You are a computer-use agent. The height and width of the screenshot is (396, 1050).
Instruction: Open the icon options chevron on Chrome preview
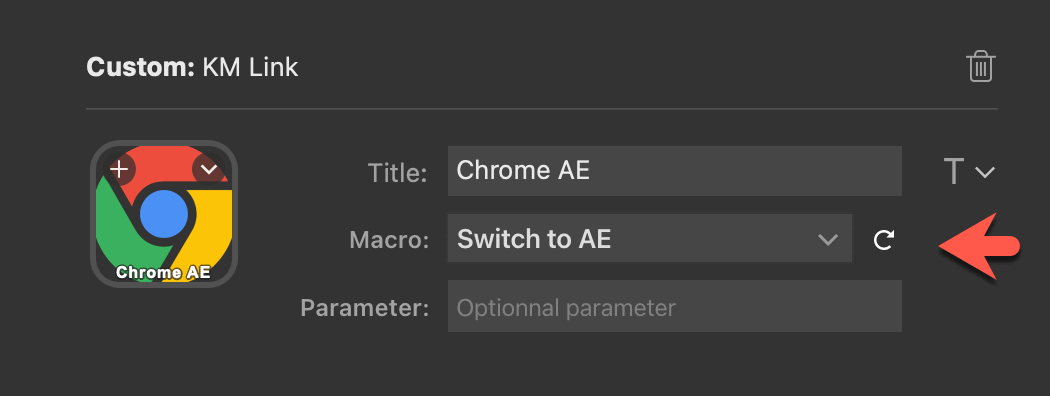tap(209, 169)
